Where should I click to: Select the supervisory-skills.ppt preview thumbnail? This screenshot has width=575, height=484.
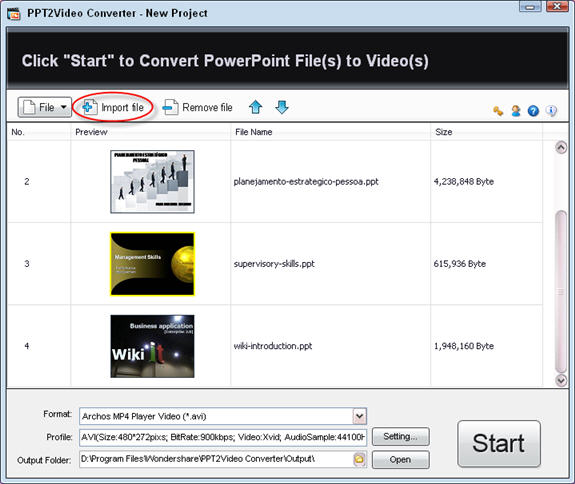pyautogui.click(x=152, y=264)
